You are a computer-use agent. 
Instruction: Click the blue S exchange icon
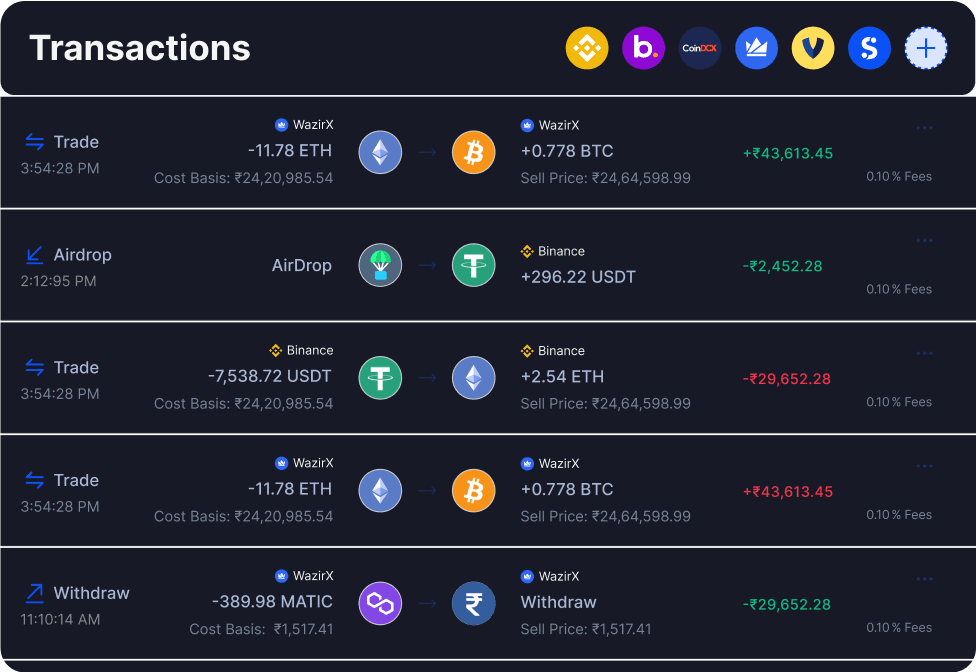click(x=869, y=47)
